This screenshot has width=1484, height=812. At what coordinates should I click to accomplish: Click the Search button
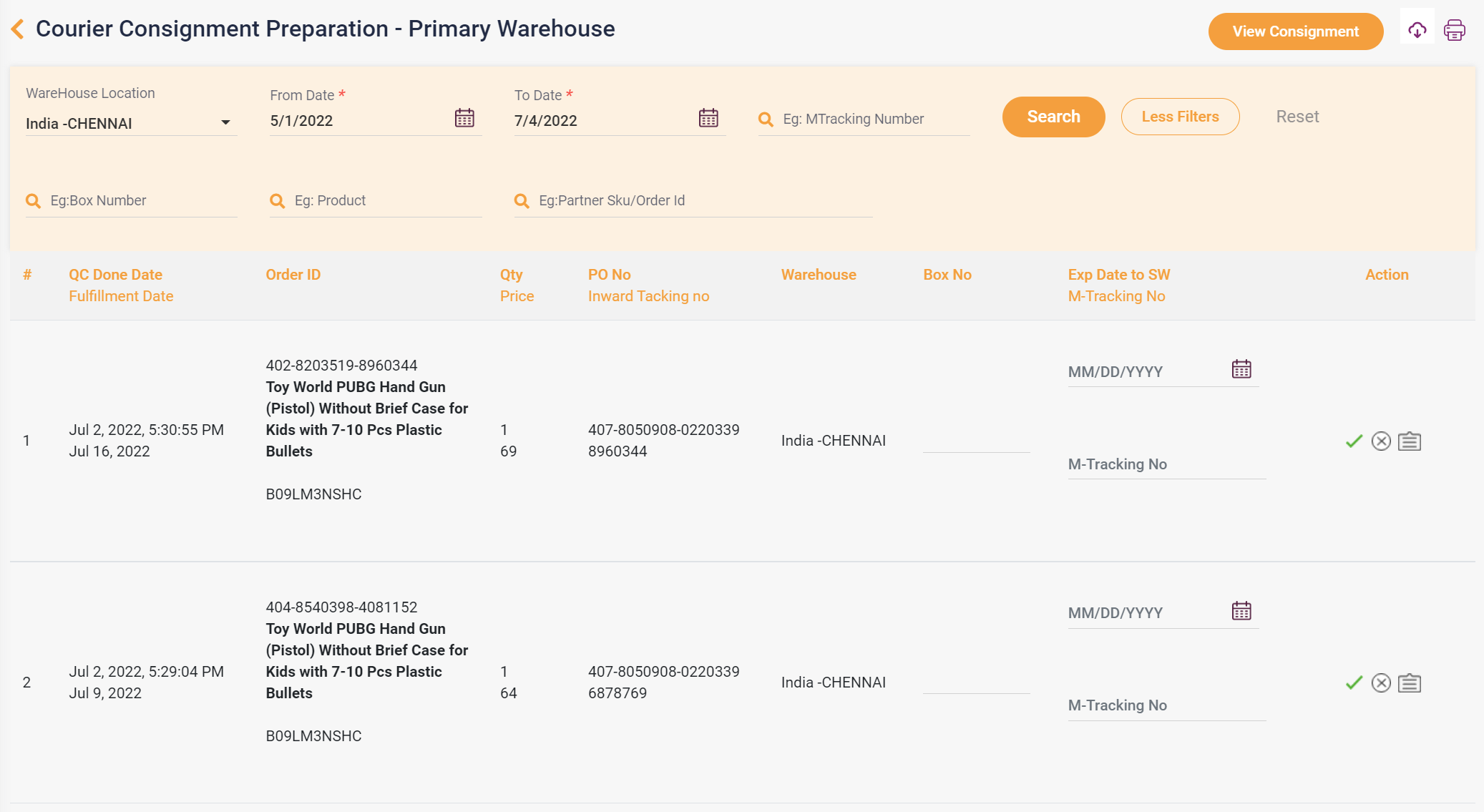click(x=1053, y=117)
